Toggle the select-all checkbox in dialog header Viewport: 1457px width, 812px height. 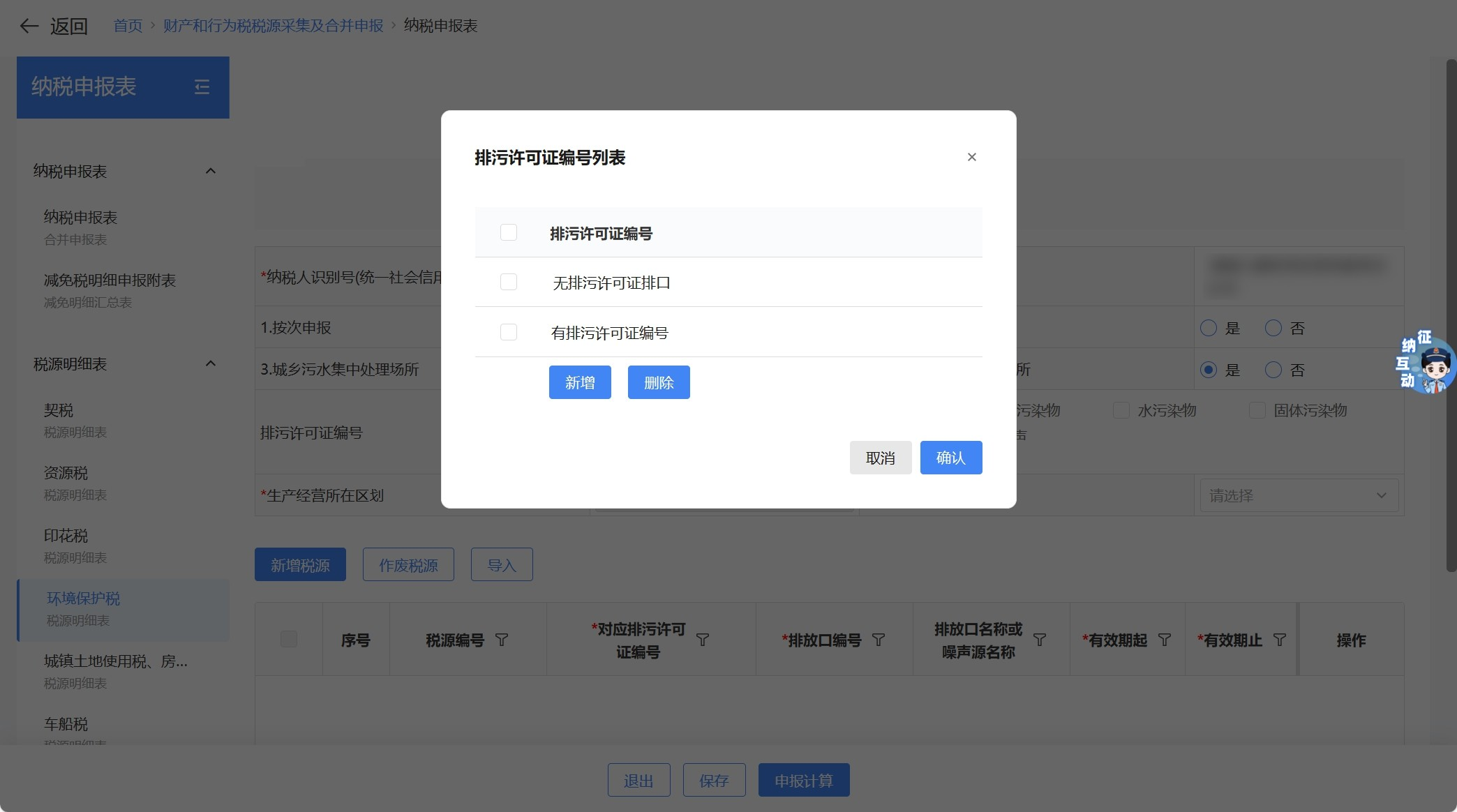pyautogui.click(x=509, y=232)
